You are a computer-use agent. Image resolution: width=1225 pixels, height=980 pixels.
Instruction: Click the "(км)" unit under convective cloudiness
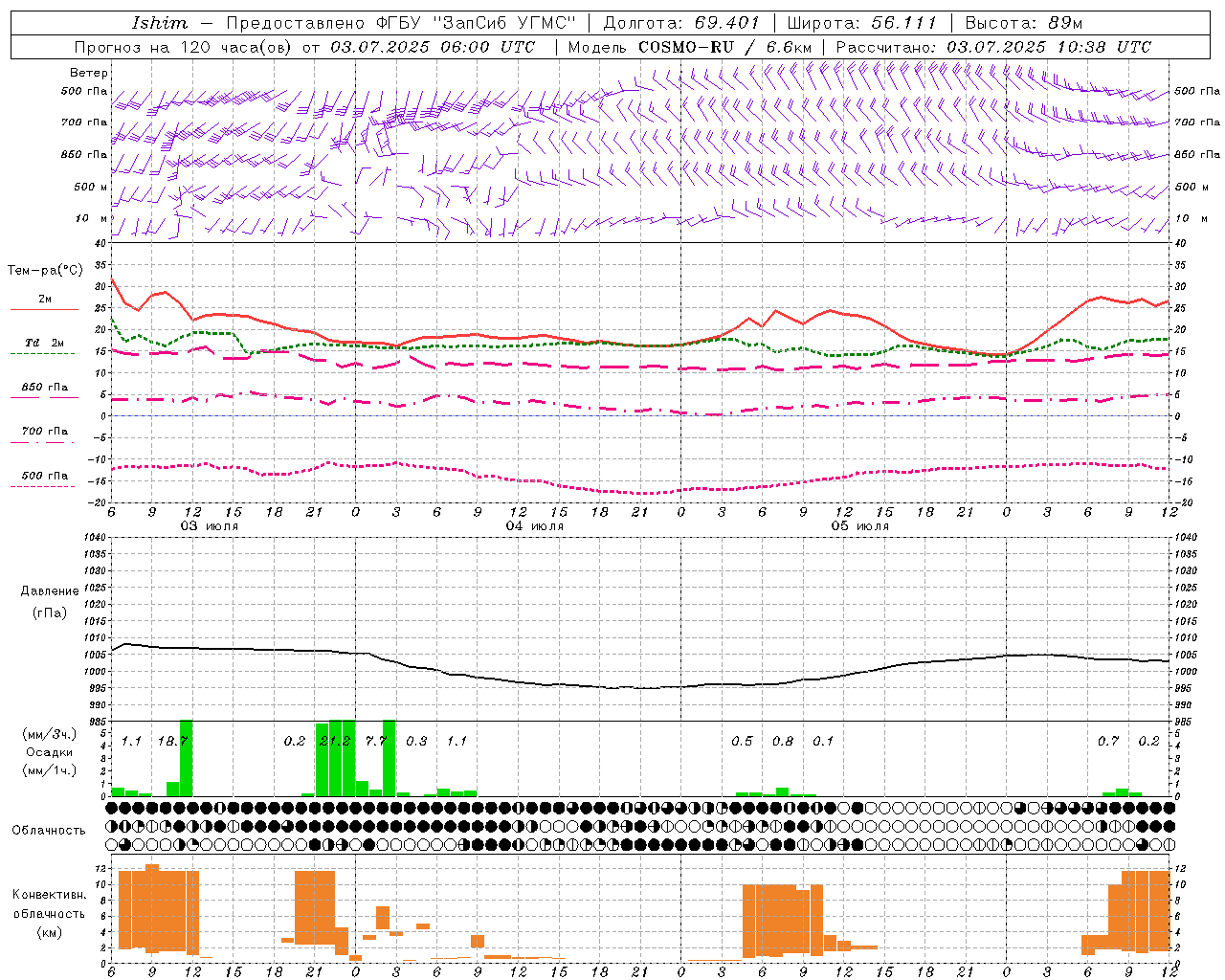click(x=49, y=932)
